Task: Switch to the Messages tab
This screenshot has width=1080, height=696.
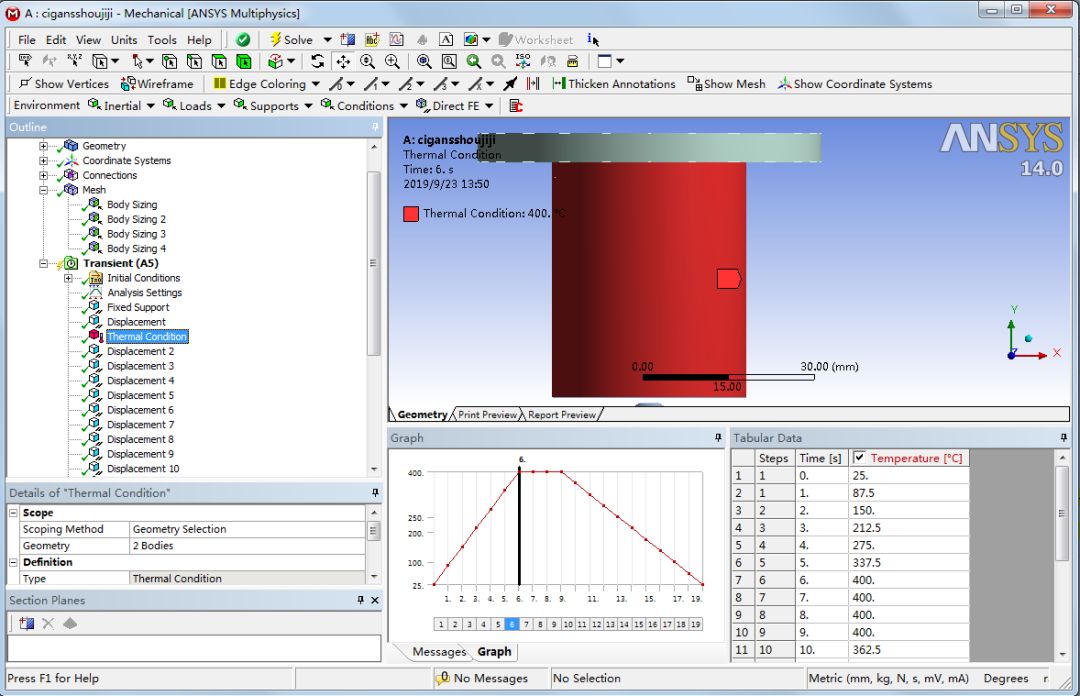Action: (x=439, y=651)
